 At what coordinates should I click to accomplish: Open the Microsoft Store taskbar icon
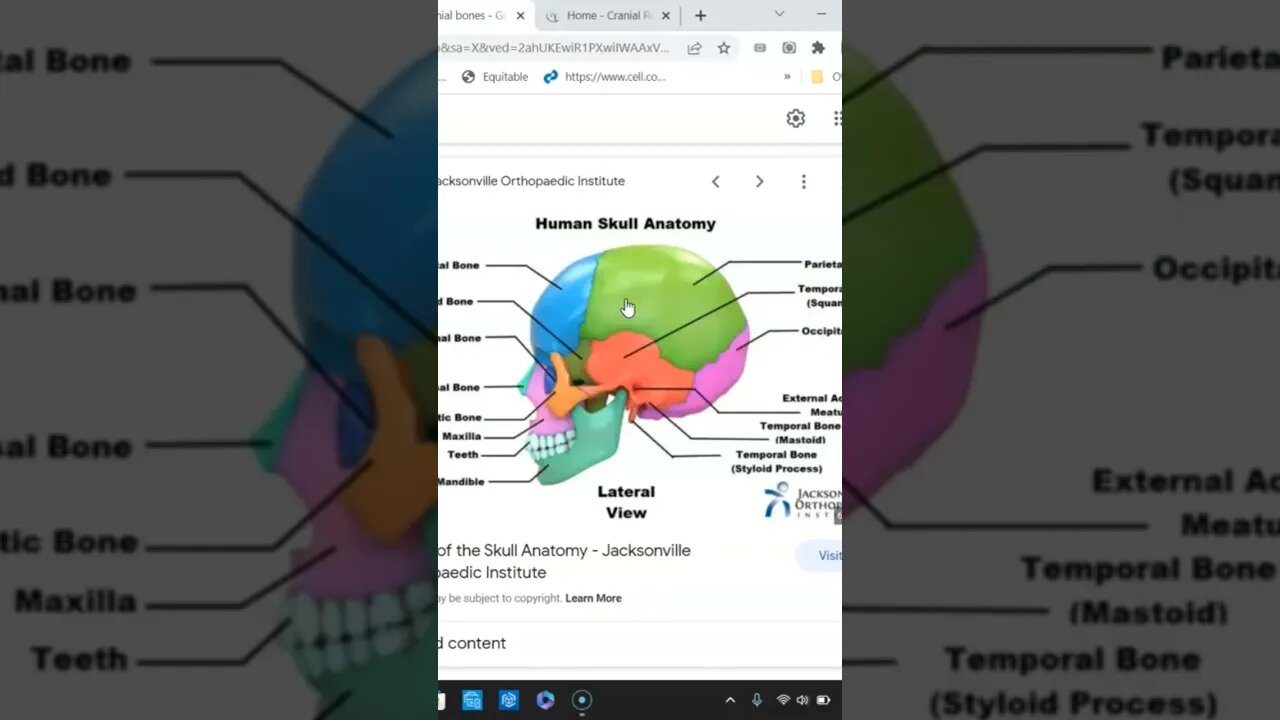click(x=472, y=700)
